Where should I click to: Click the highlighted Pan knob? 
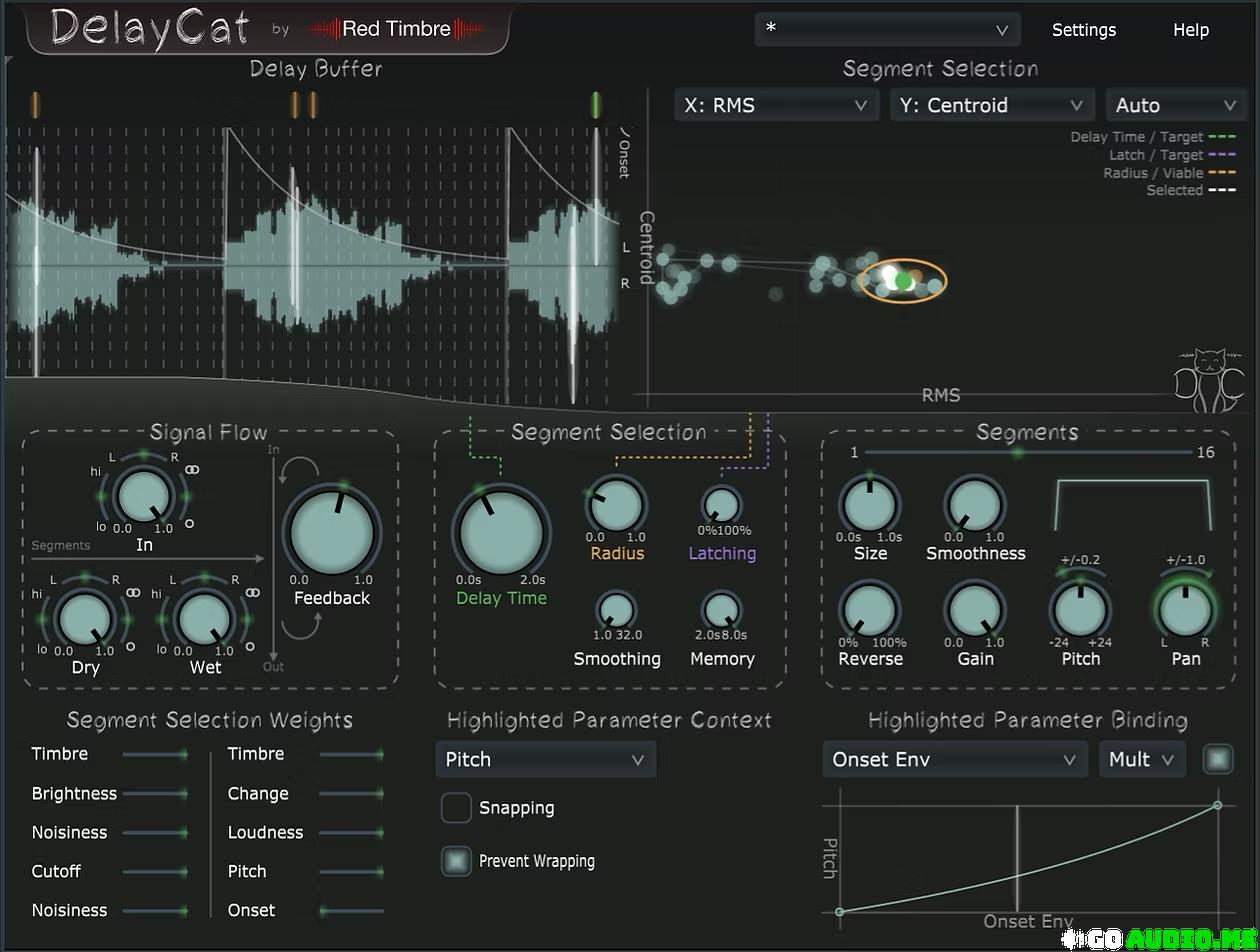[1186, 610]
